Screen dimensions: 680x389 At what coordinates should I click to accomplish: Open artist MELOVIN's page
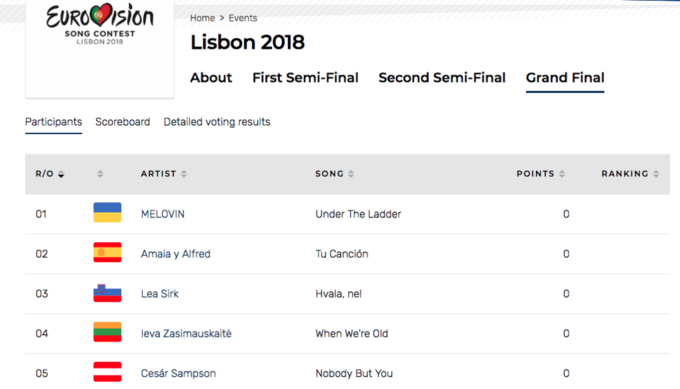(x=163, y=214)
